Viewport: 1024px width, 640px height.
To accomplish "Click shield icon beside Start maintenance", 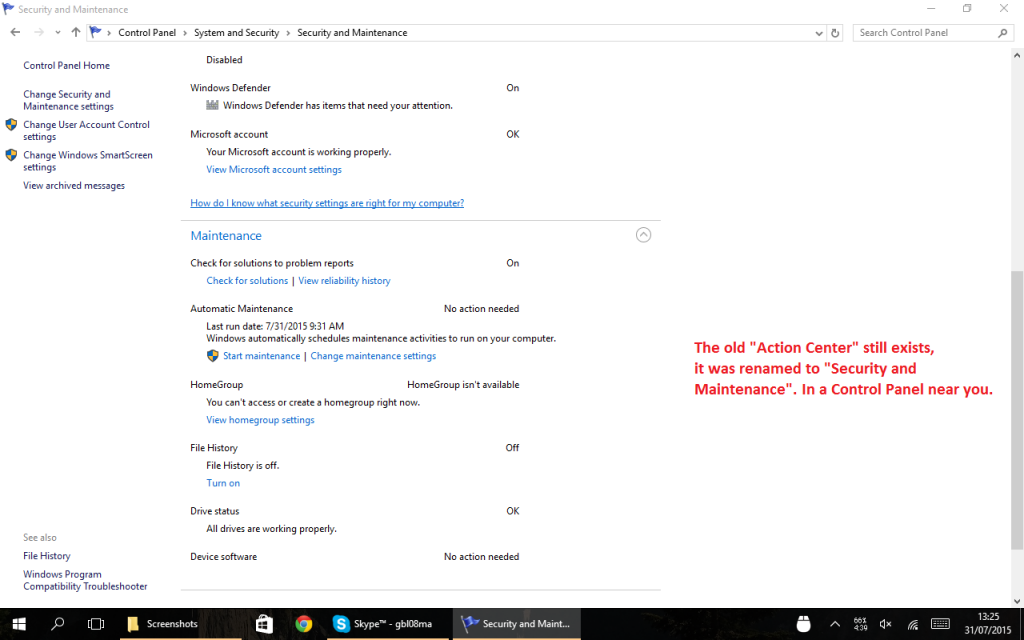I will click(x=212, y=356).
